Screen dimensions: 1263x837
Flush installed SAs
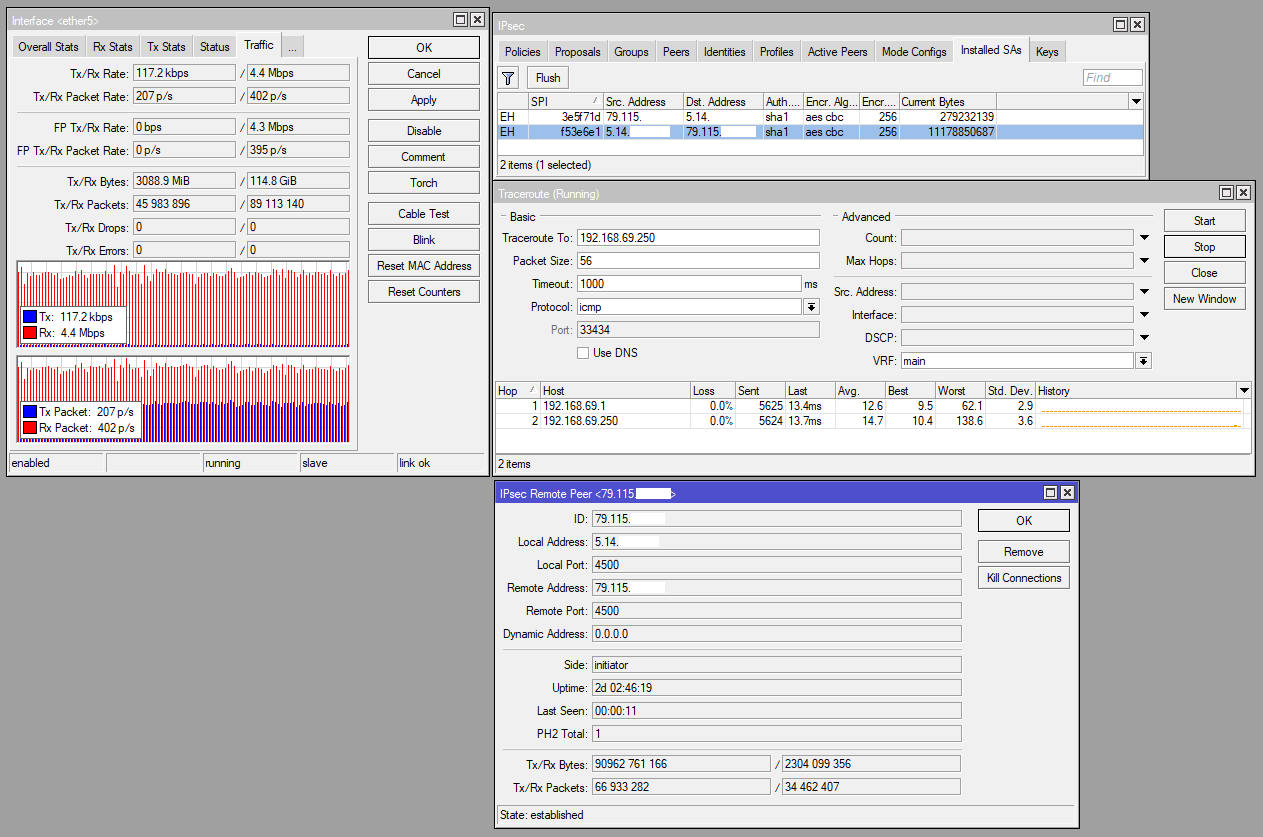point(548,78)
